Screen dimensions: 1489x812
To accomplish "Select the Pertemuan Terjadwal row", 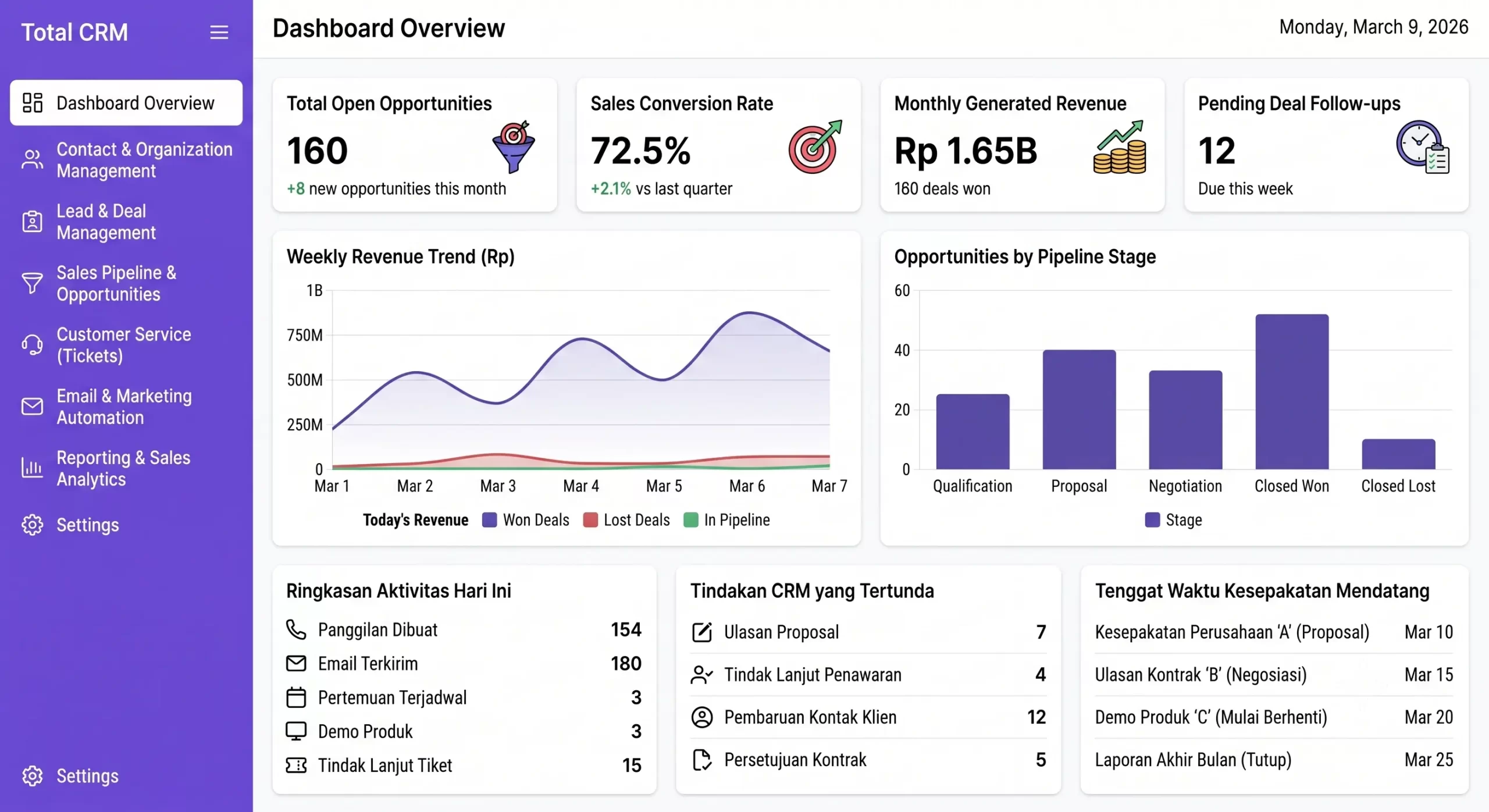I will click(464, 697).
